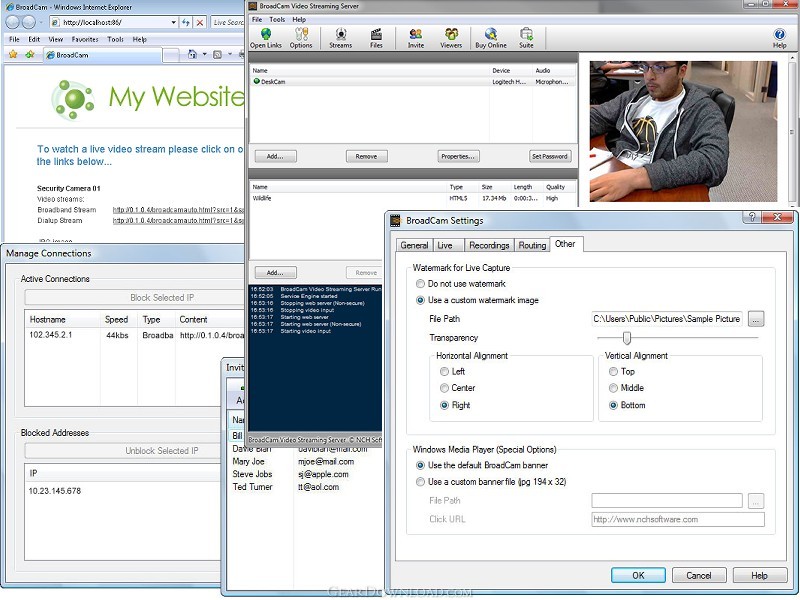Set vertical alignment to Bottom
The image size is (800, 600).
coord(613,405)
